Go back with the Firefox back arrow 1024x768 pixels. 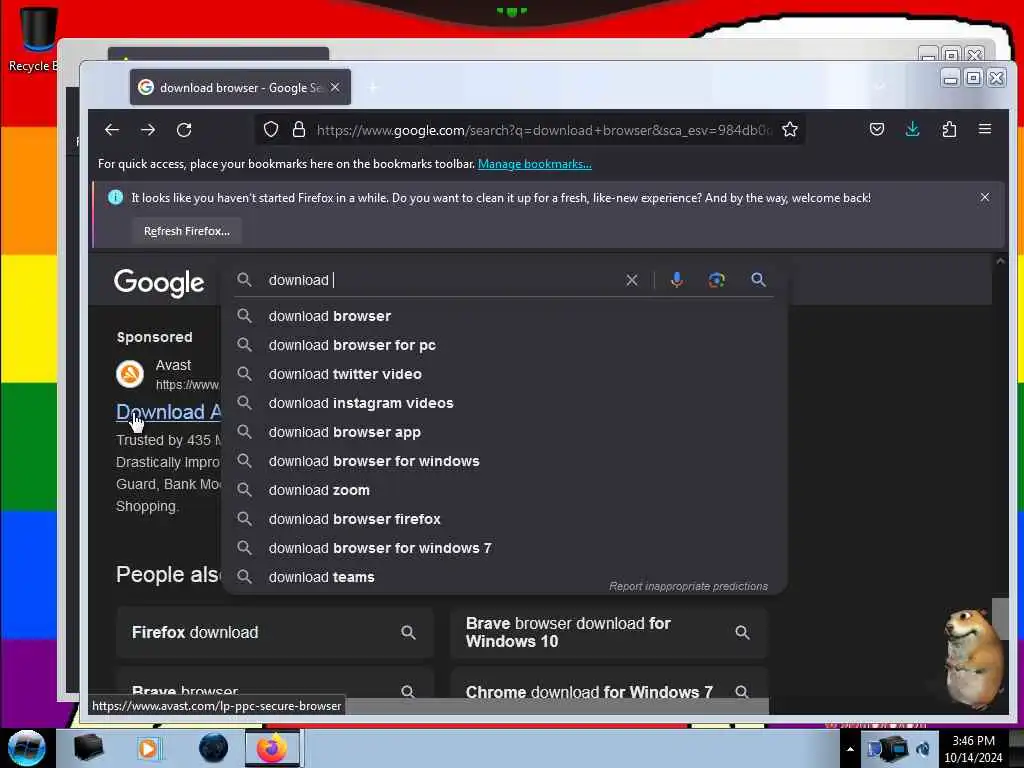[112, 130]
